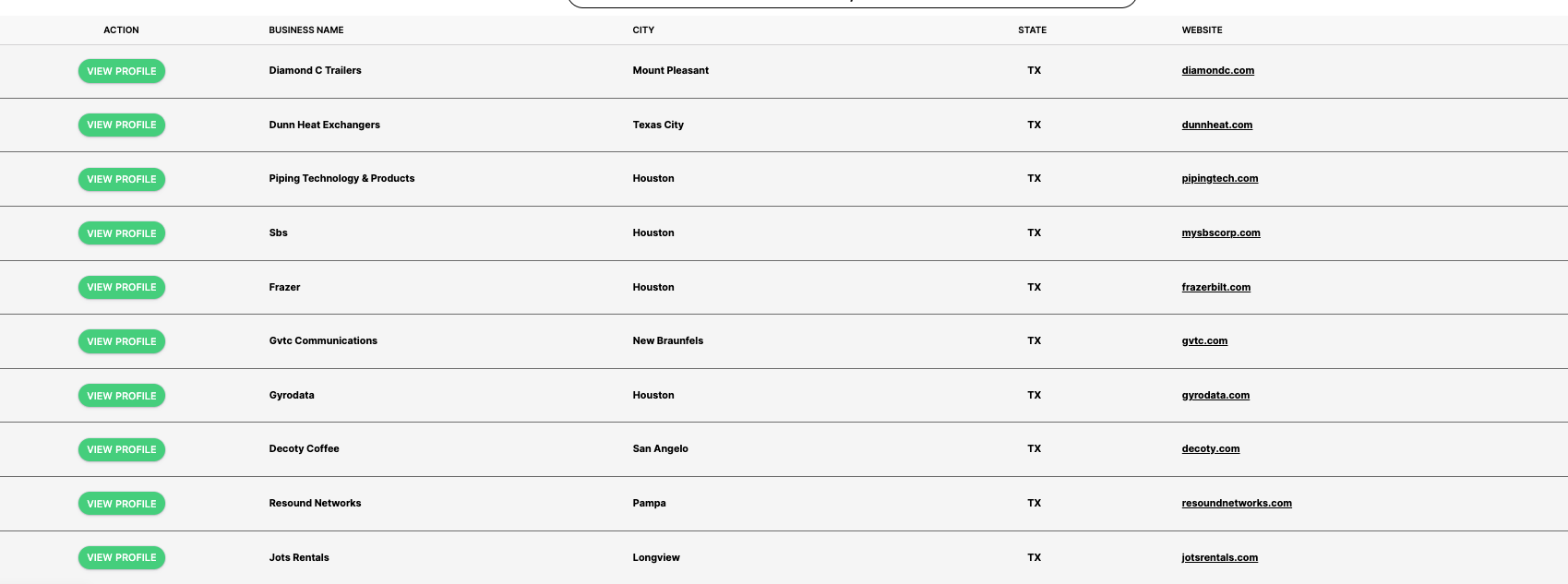Open pipingtech.com website link
The height and width of the screenshot is (584, 1568).
1219,178
